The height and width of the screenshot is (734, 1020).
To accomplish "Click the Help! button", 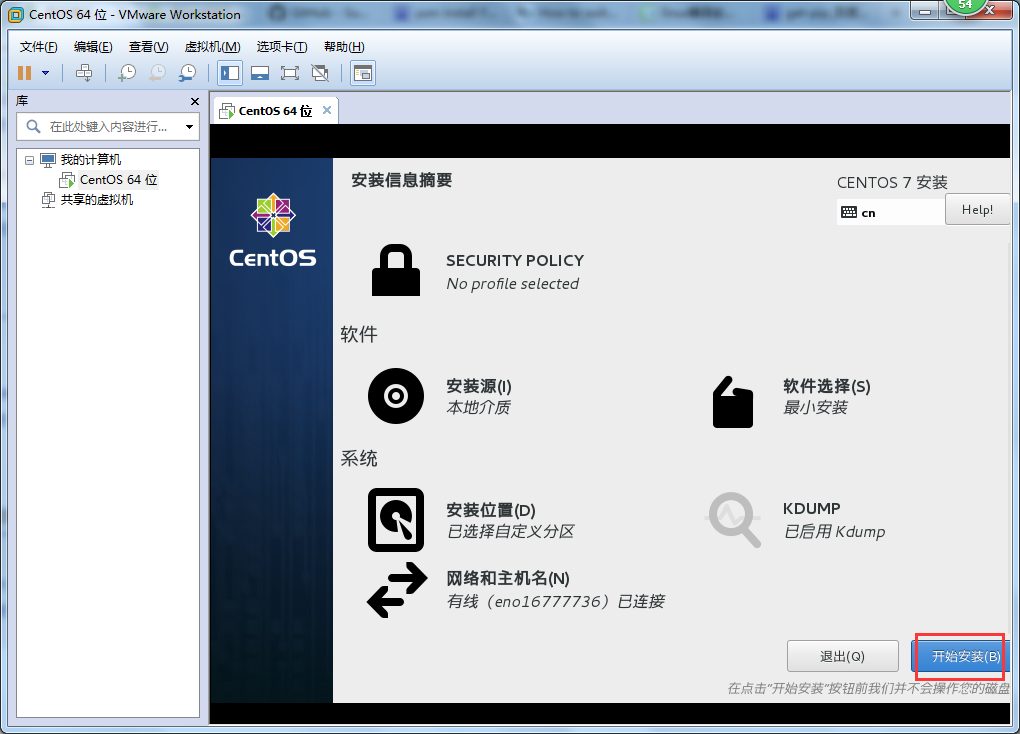I will pyautogui.click(x=977, y=210).
